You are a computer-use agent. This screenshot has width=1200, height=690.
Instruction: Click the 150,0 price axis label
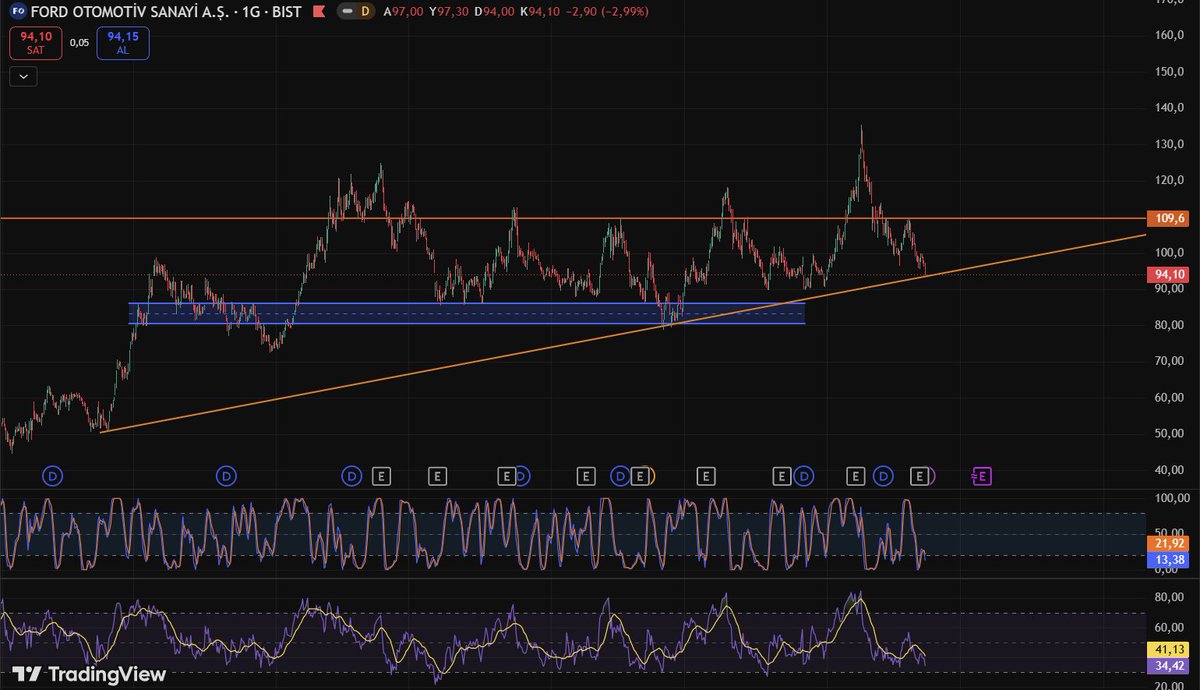[x=1168, y=71]
